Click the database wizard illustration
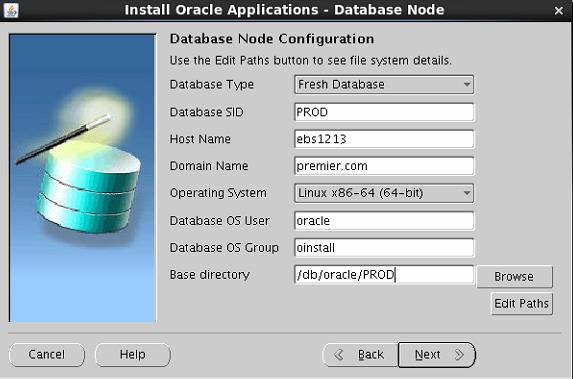The height and width of the screenshot is (379, 573). click(83, 178)
